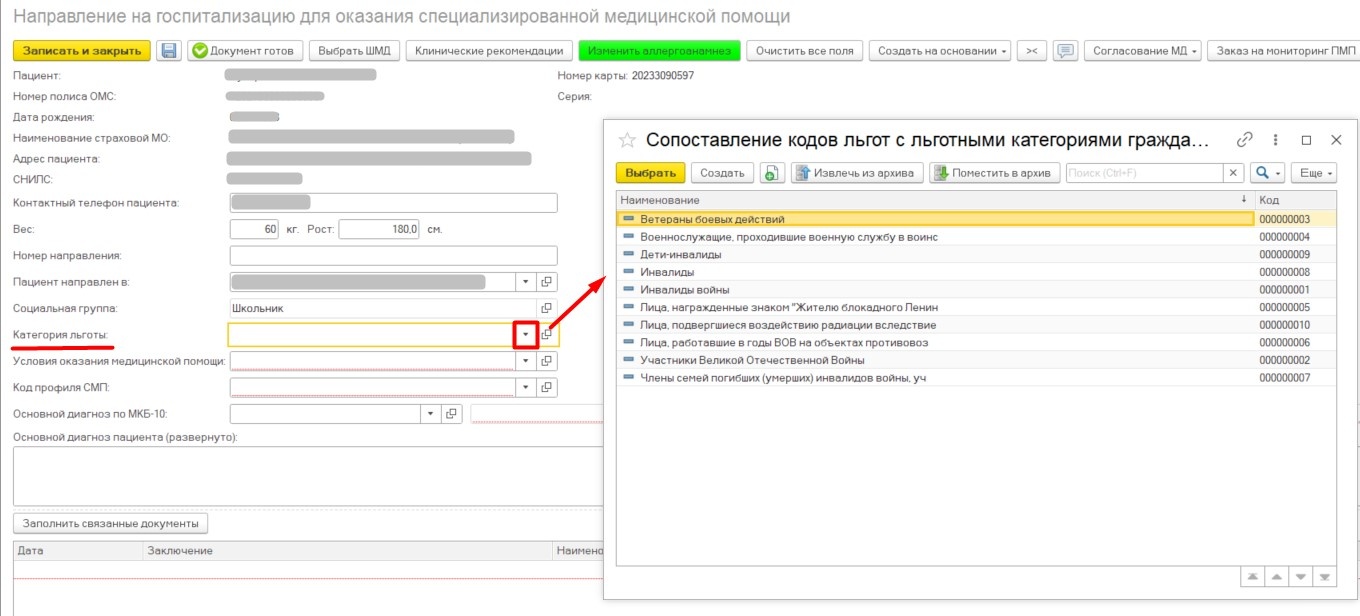Expand the Основной диагноз по МКБ-10 dropdown
Screen dimensions: 1360x616
point(430,413)
